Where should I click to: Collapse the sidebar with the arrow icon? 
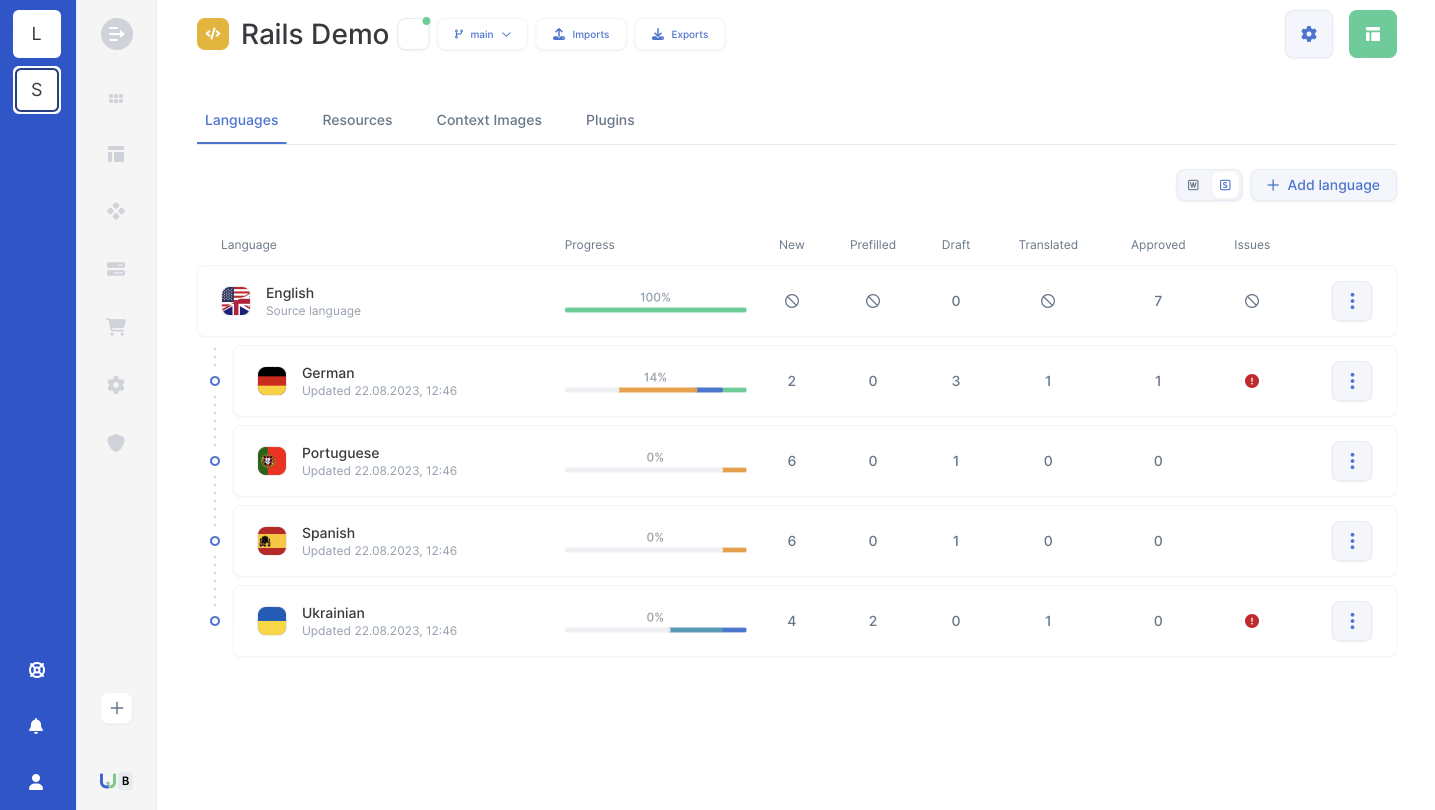click(x=116, y=34)
